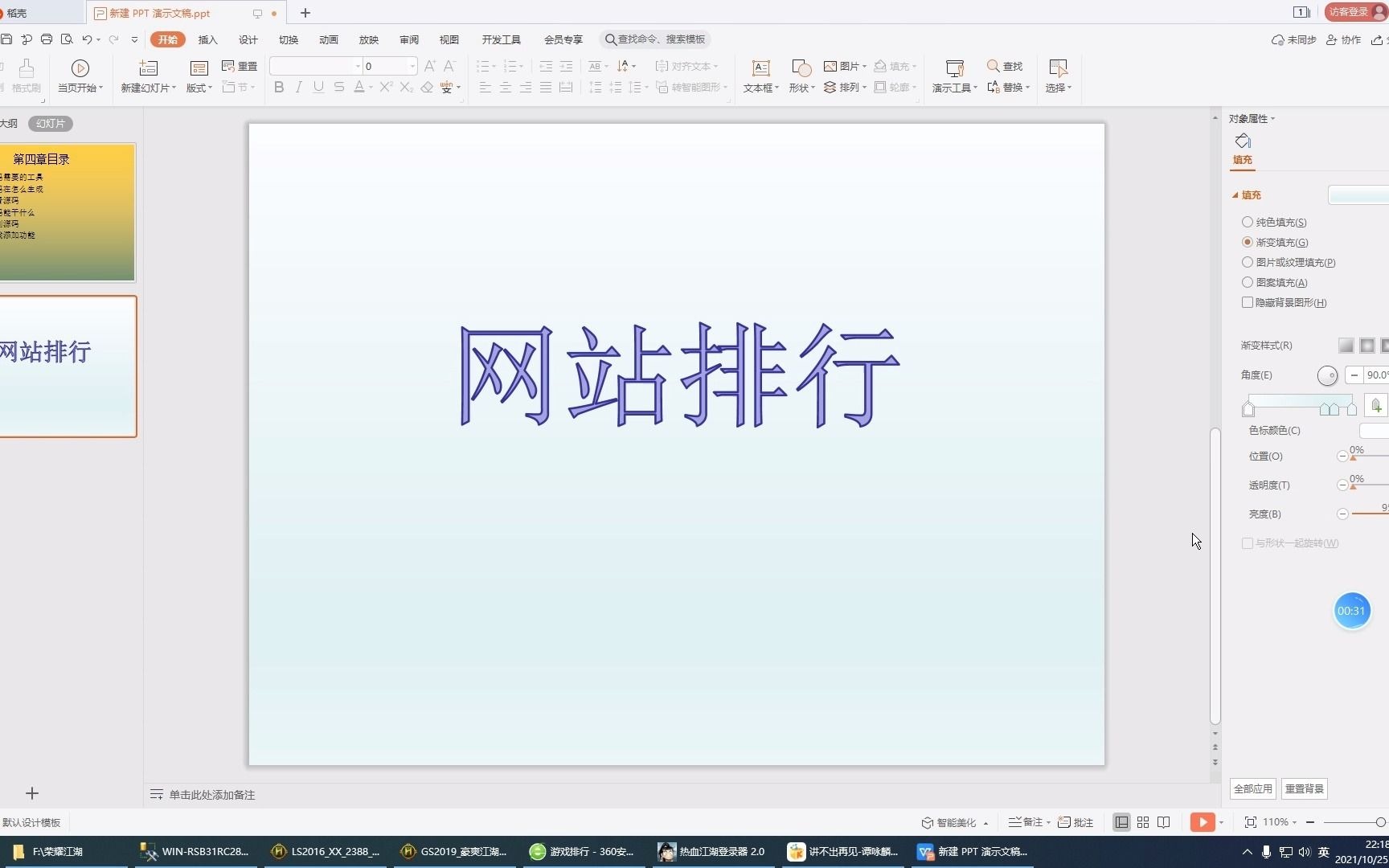Click the align left icon
1389x868 pixels.
(486, 87)
